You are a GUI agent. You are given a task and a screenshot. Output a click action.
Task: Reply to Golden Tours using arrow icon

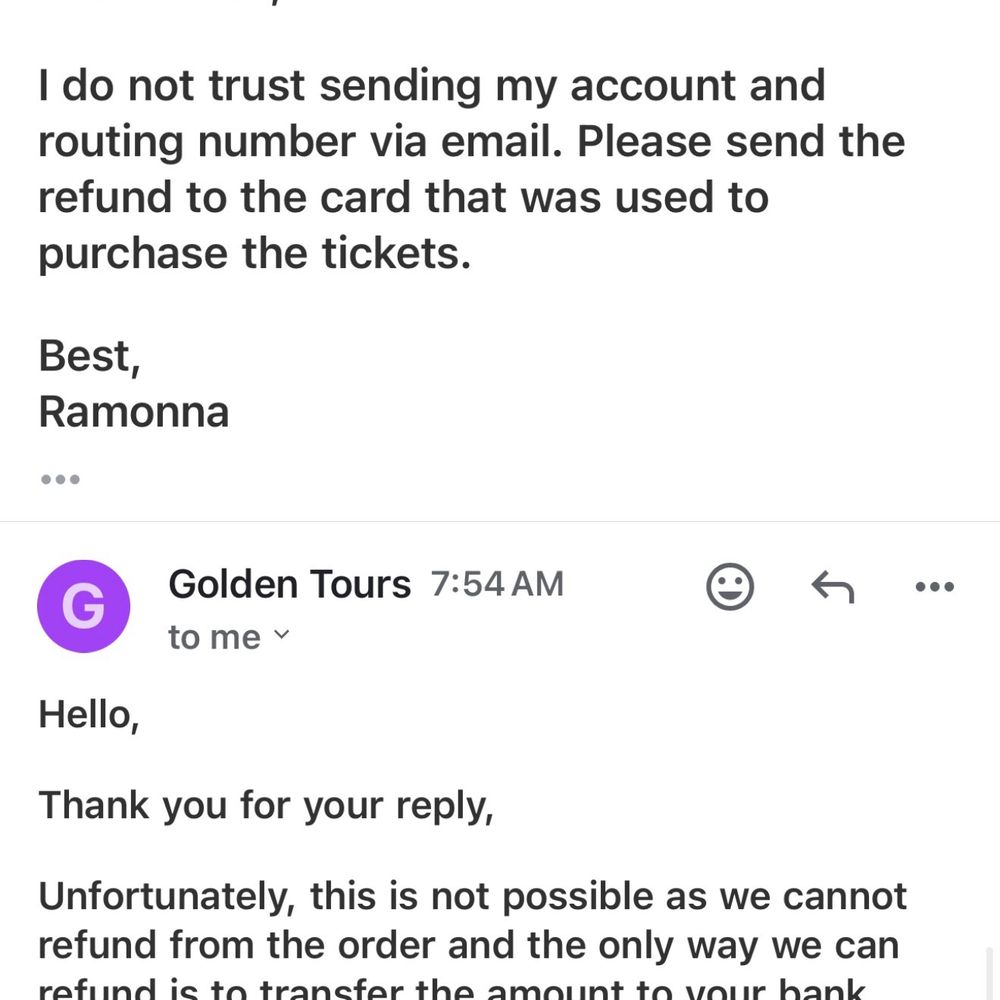tap(832, 587)
